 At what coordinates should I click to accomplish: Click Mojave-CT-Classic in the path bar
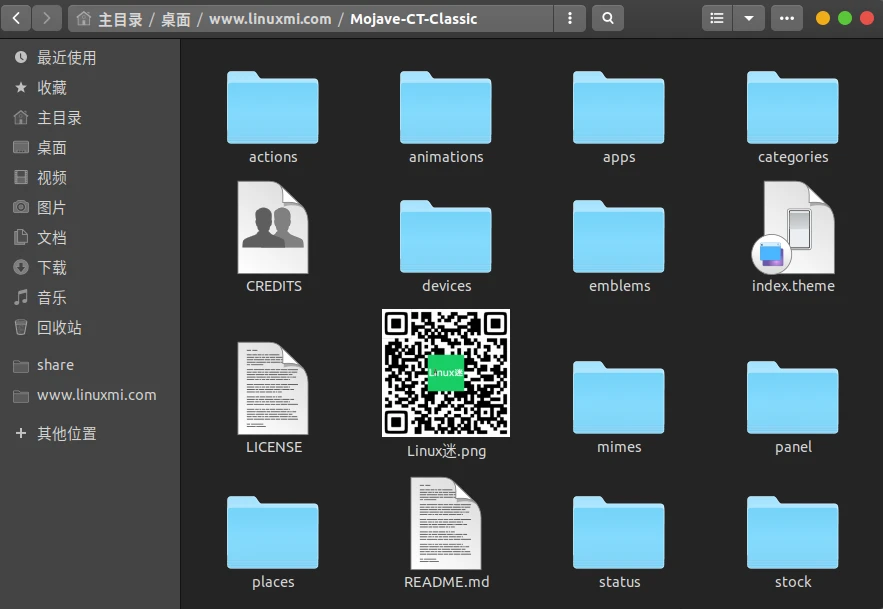point(414,19)
